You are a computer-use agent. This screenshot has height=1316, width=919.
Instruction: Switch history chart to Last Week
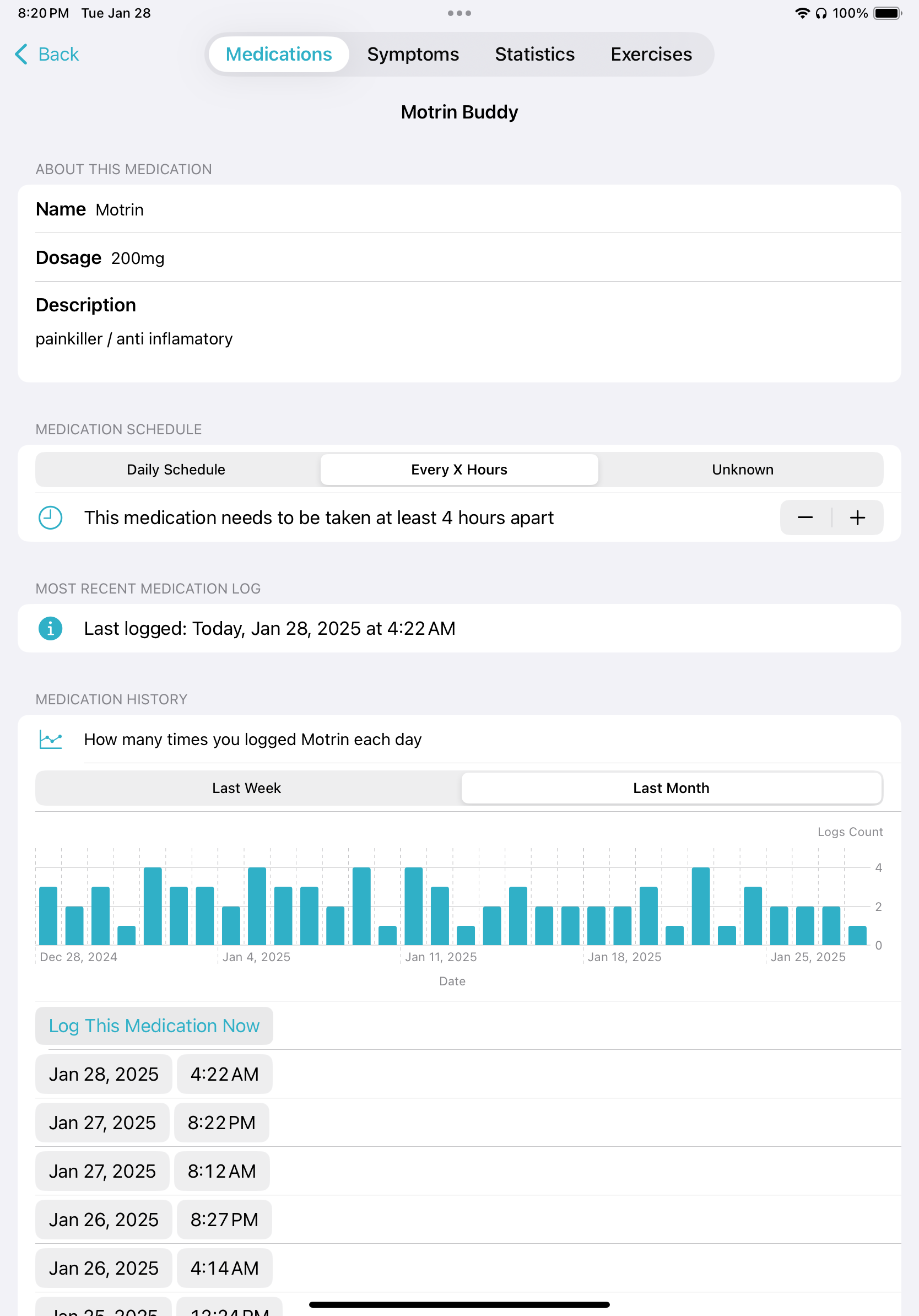[246, 788]
